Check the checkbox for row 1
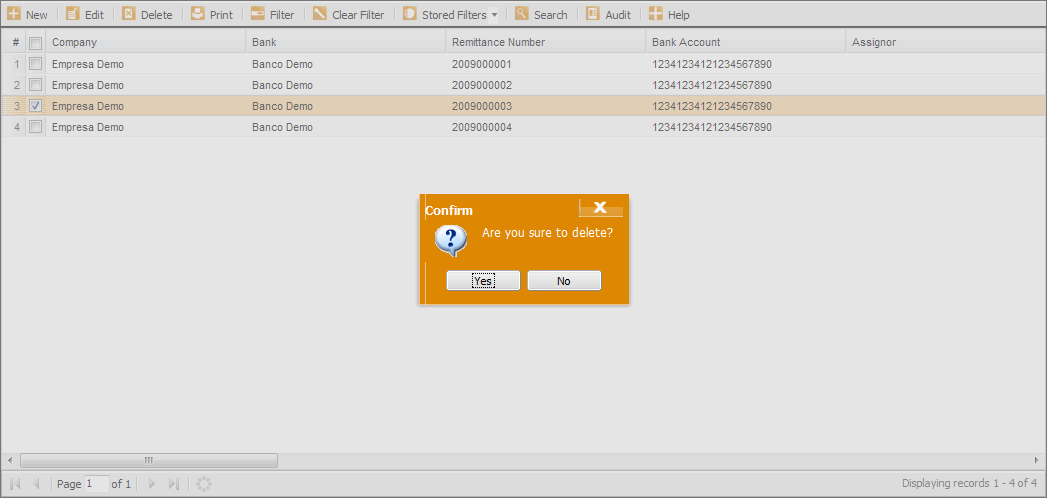This screenshot has width=1047, height=498. (36, 64)
